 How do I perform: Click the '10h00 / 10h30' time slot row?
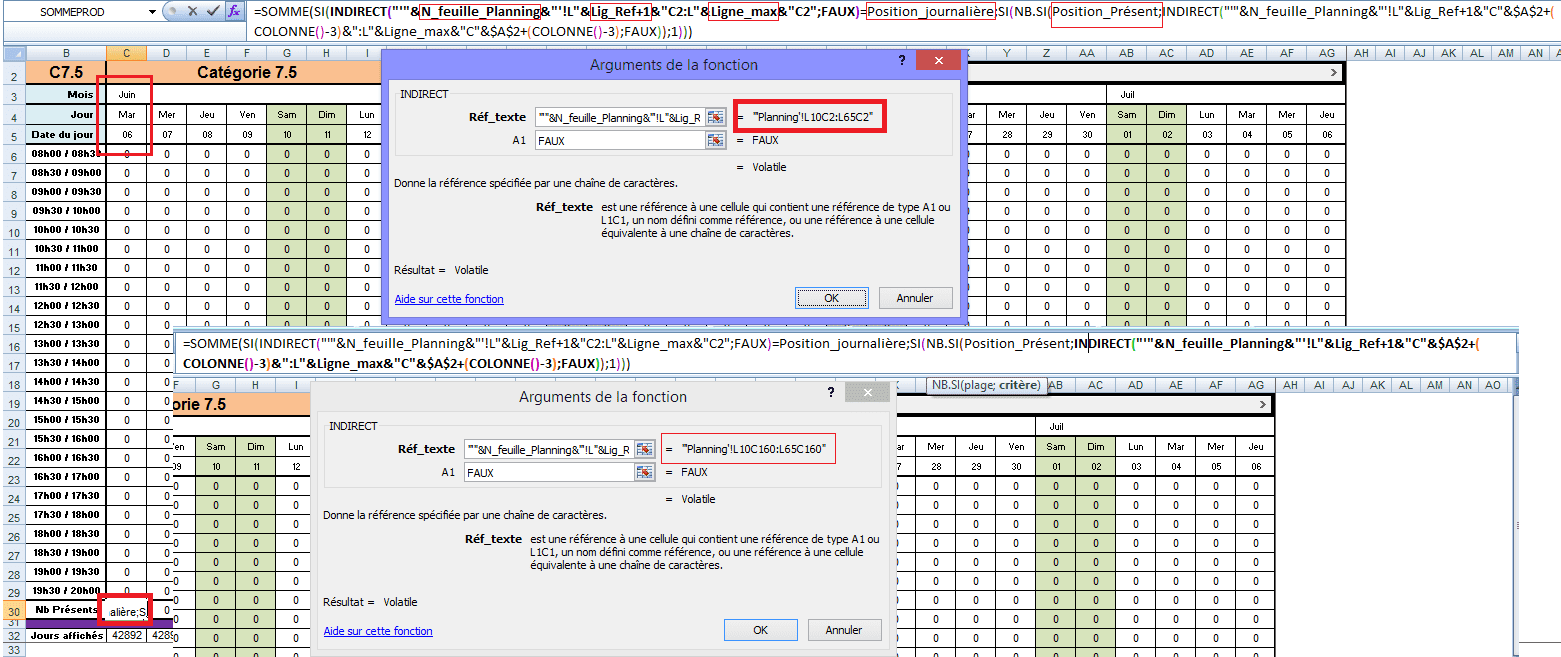66,229
